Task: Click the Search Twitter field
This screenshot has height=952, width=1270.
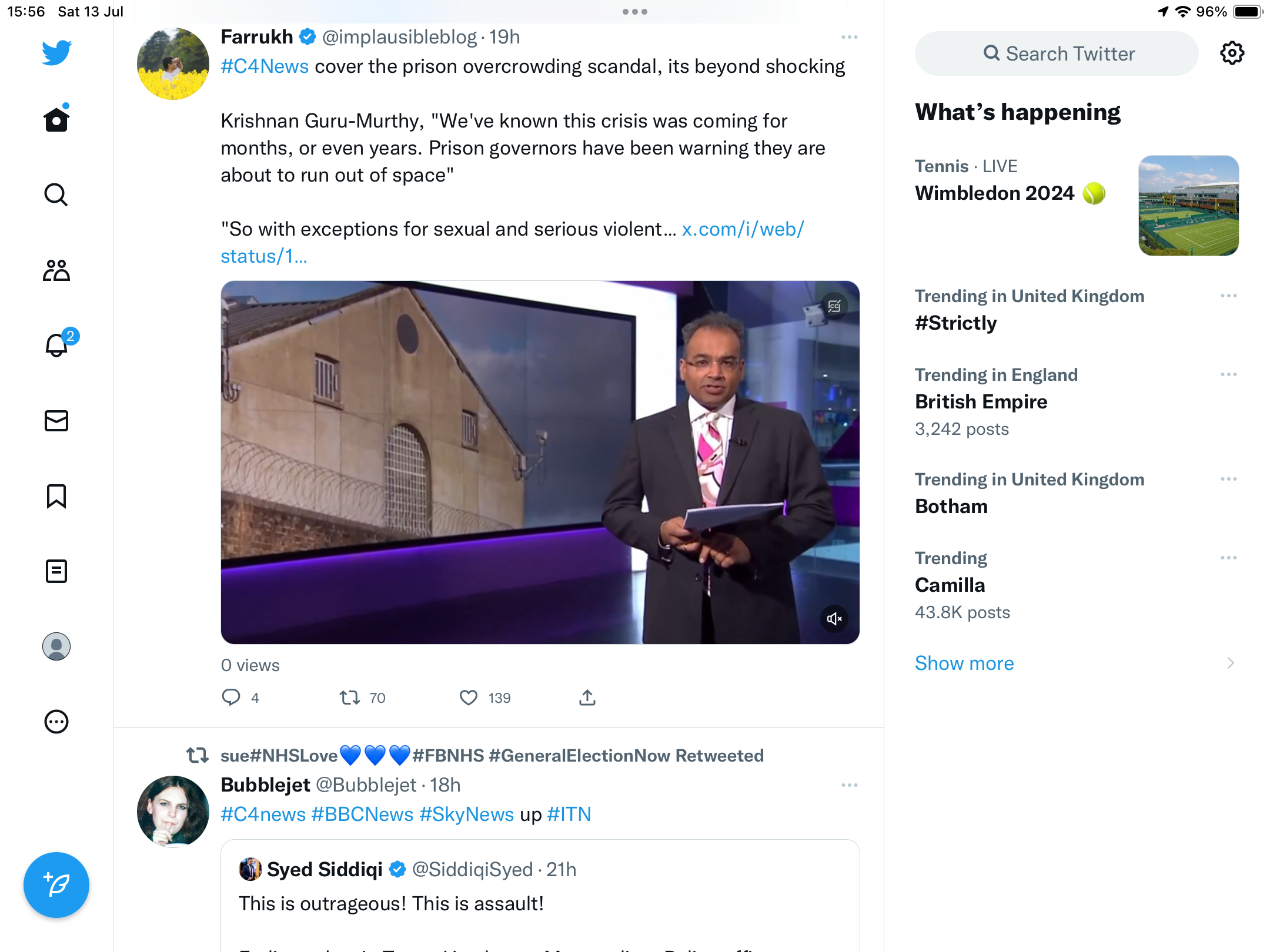Action: 1057,53
